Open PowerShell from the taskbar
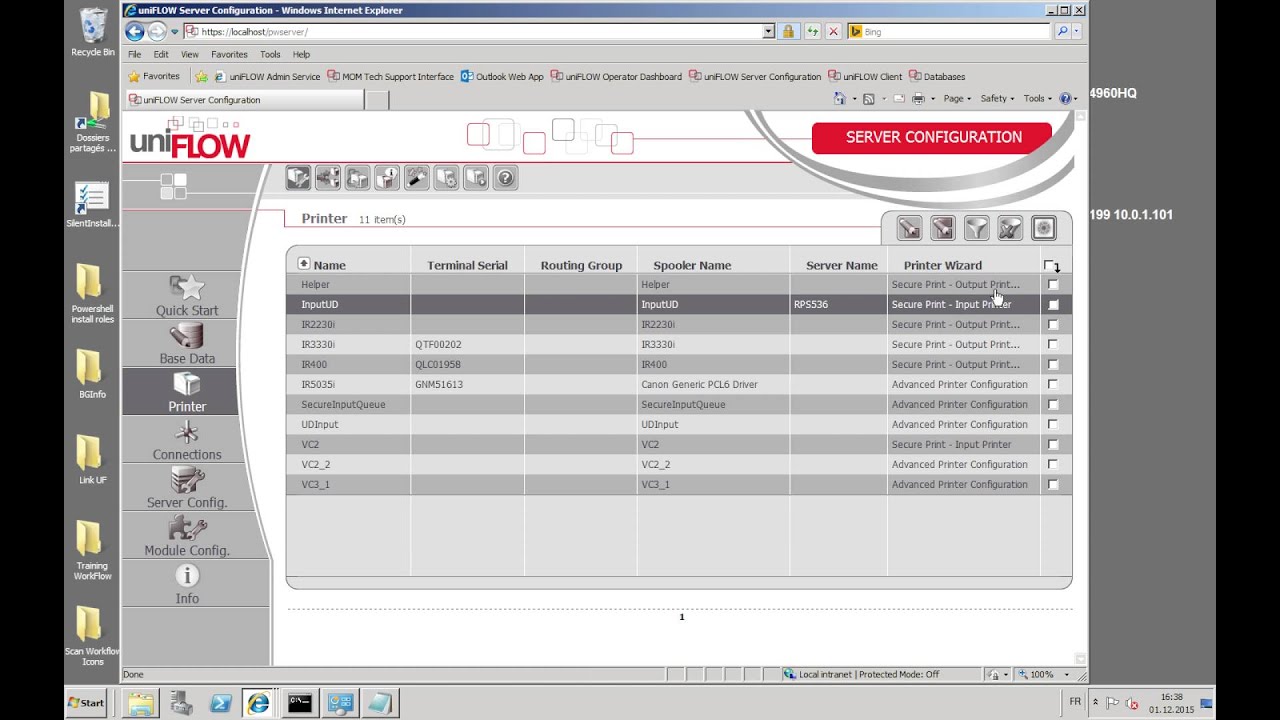 pos(221,703)
